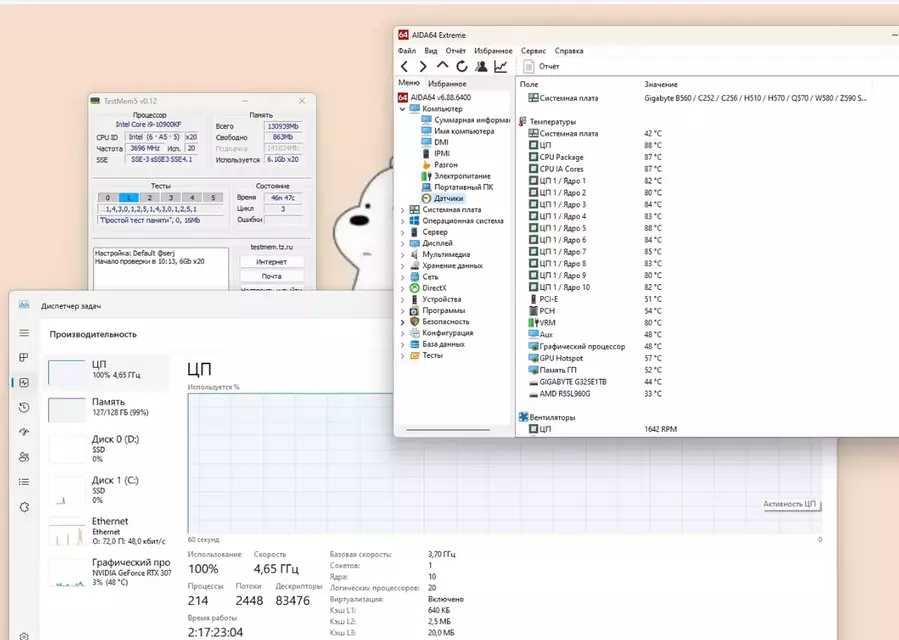Open the Services icon in Task Manager sidebar
The image size is (899, 640).
[x=24, y=507]
